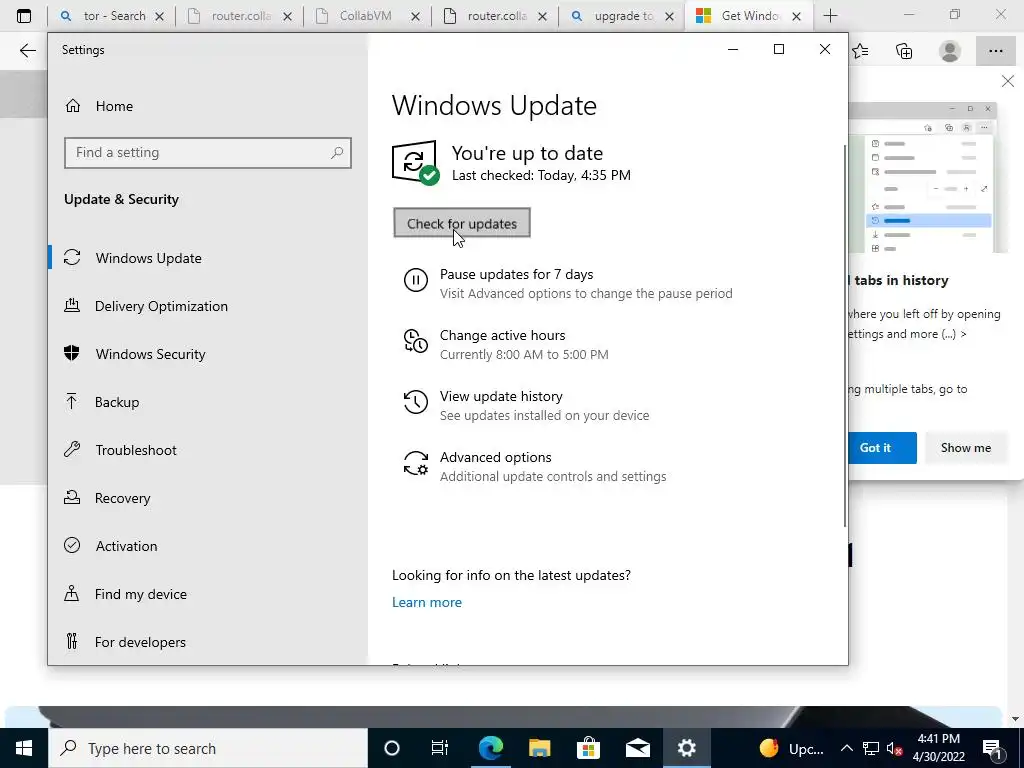Click the Find my device person icon
The height and width of the screenshot is (768, 1024).
click(x=72, y=594)
